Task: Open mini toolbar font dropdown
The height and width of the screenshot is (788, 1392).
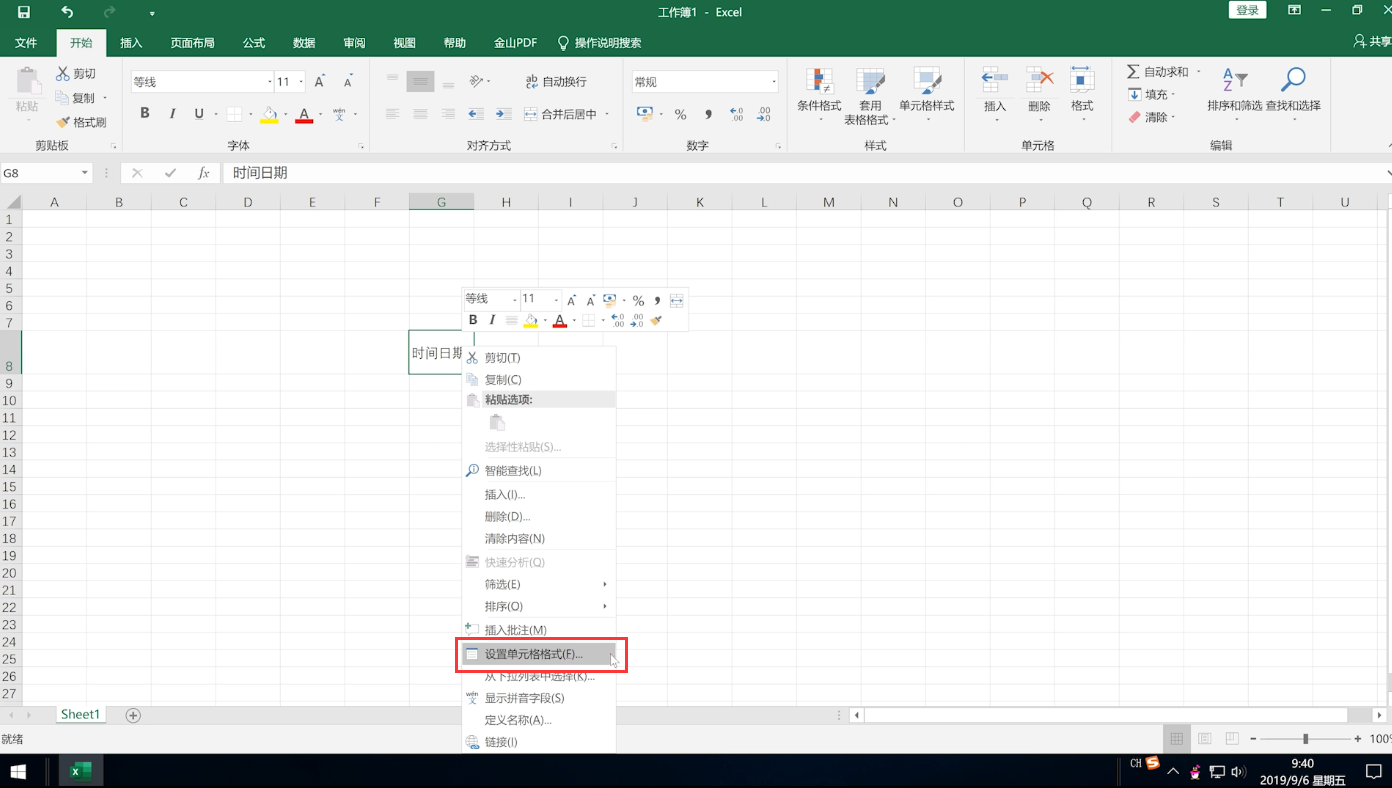Action: click(x=516, y=299)
